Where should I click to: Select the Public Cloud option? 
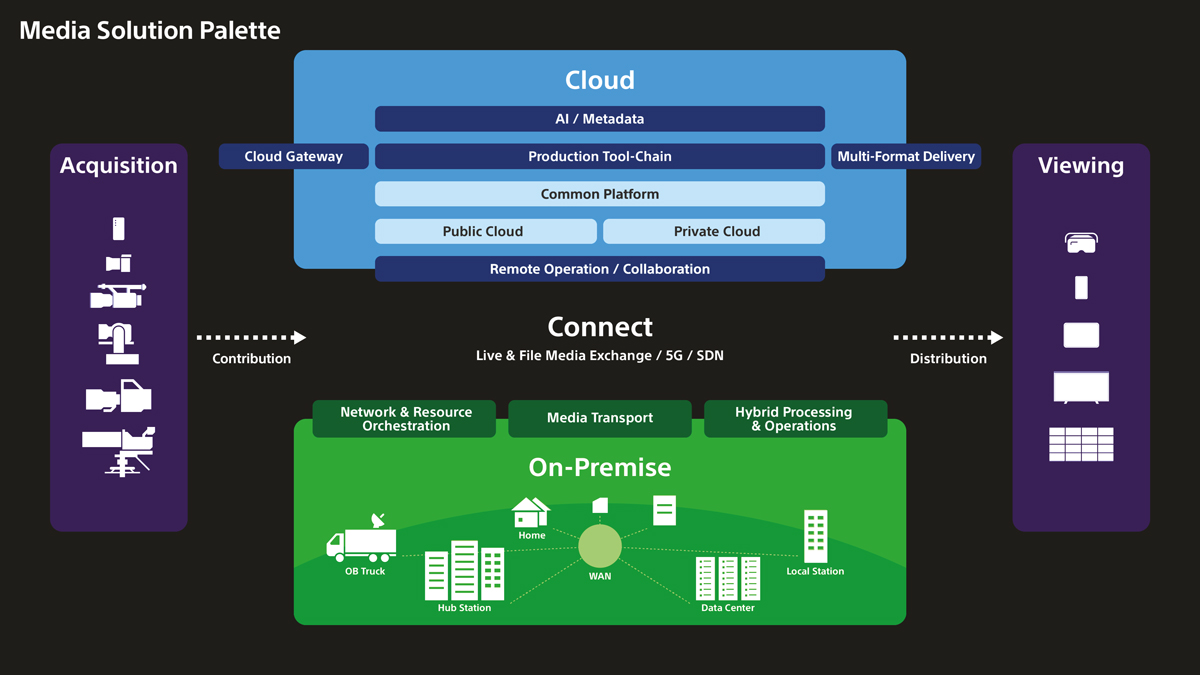pos(485,231)
